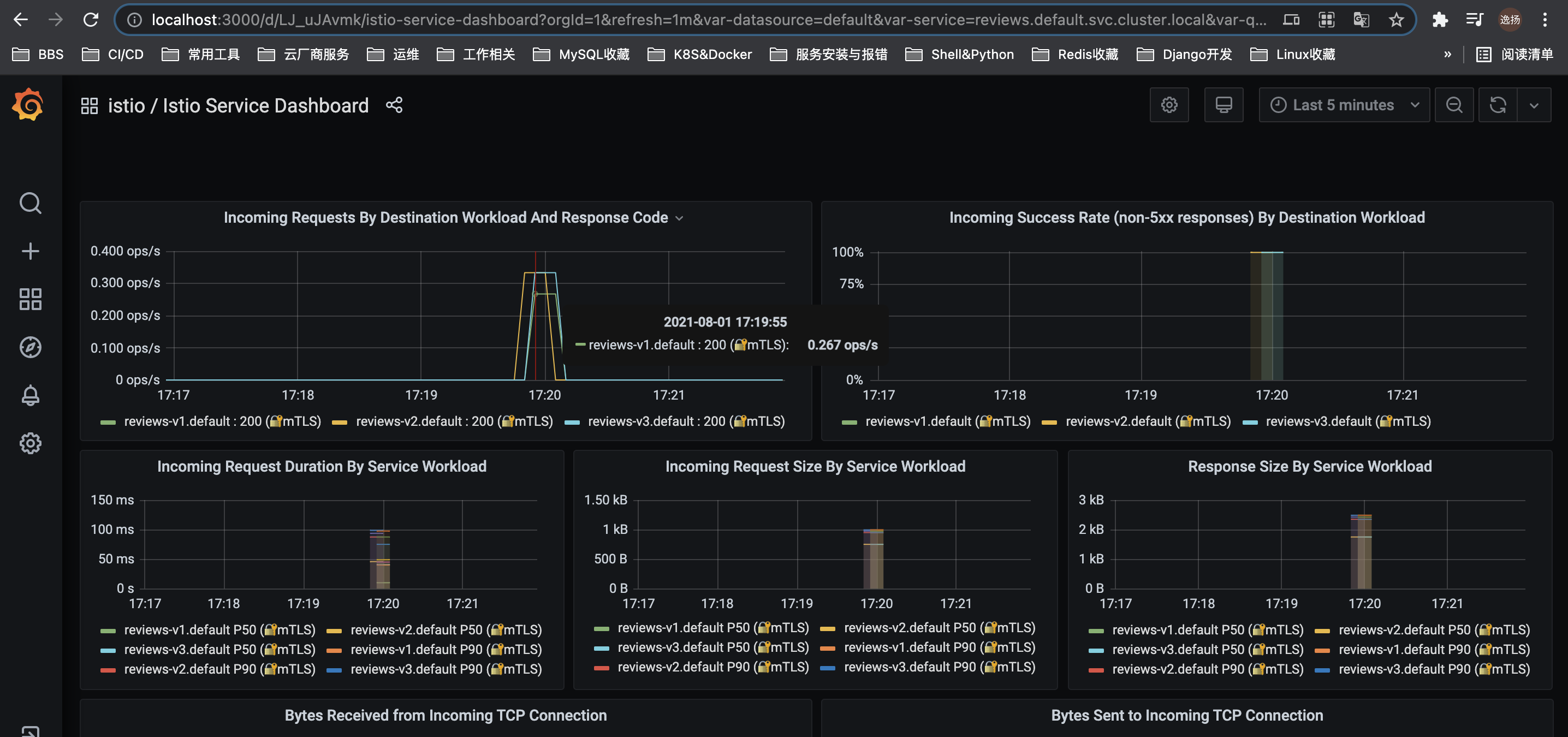Screen dimensions: 1568x737
Task: Click the Create plus icon
Action: 30,251
